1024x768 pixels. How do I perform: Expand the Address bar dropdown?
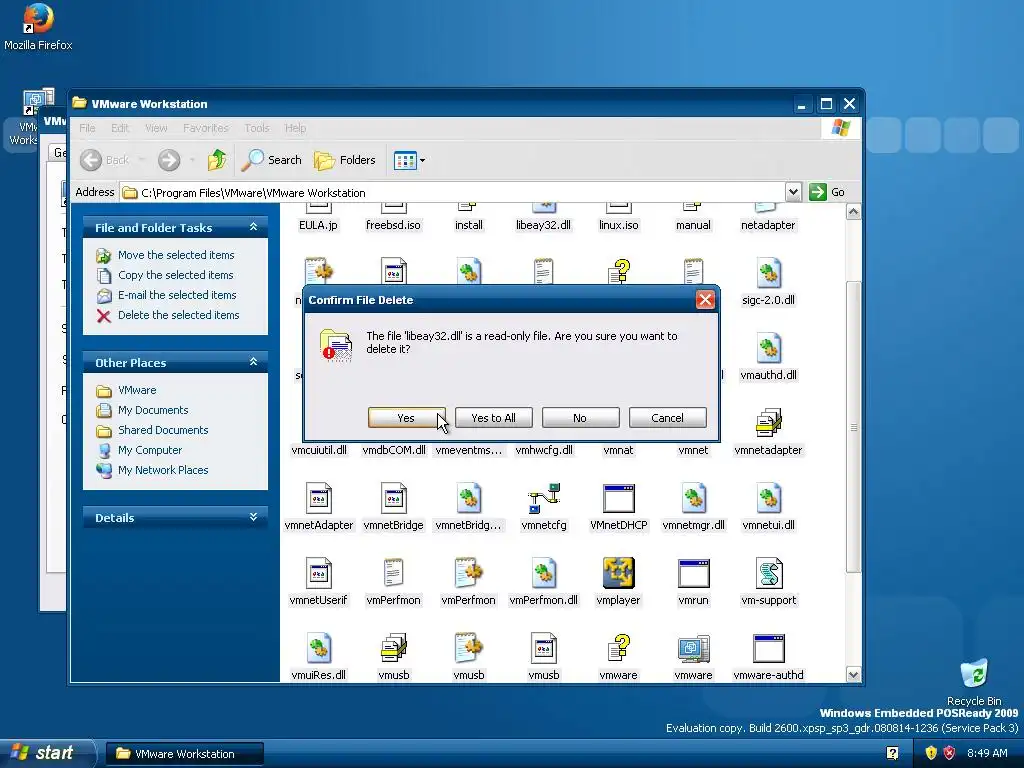pos(793,192)
